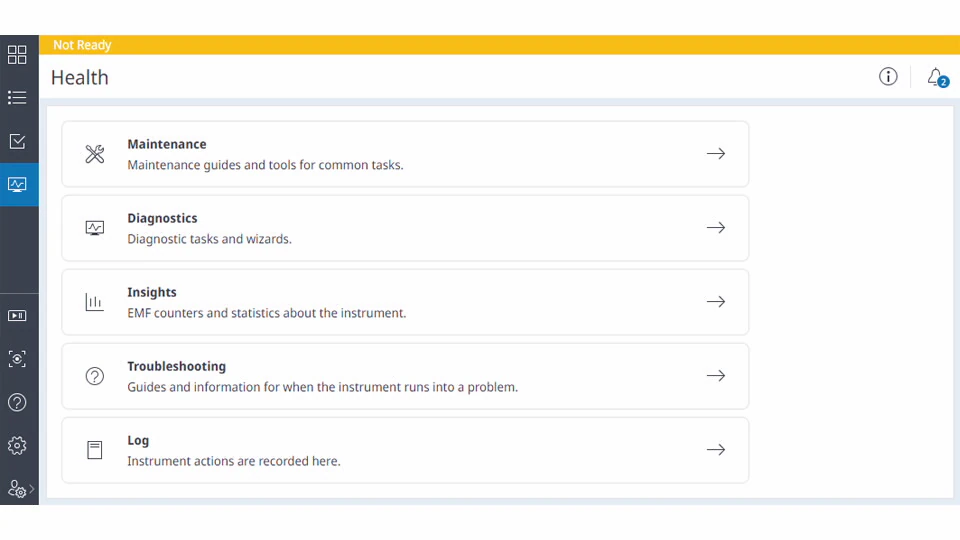The height and width of the screenshot is (540, 960).
Task: Open Troubleshooting via its arrow
Action: (x=716, y=375)
